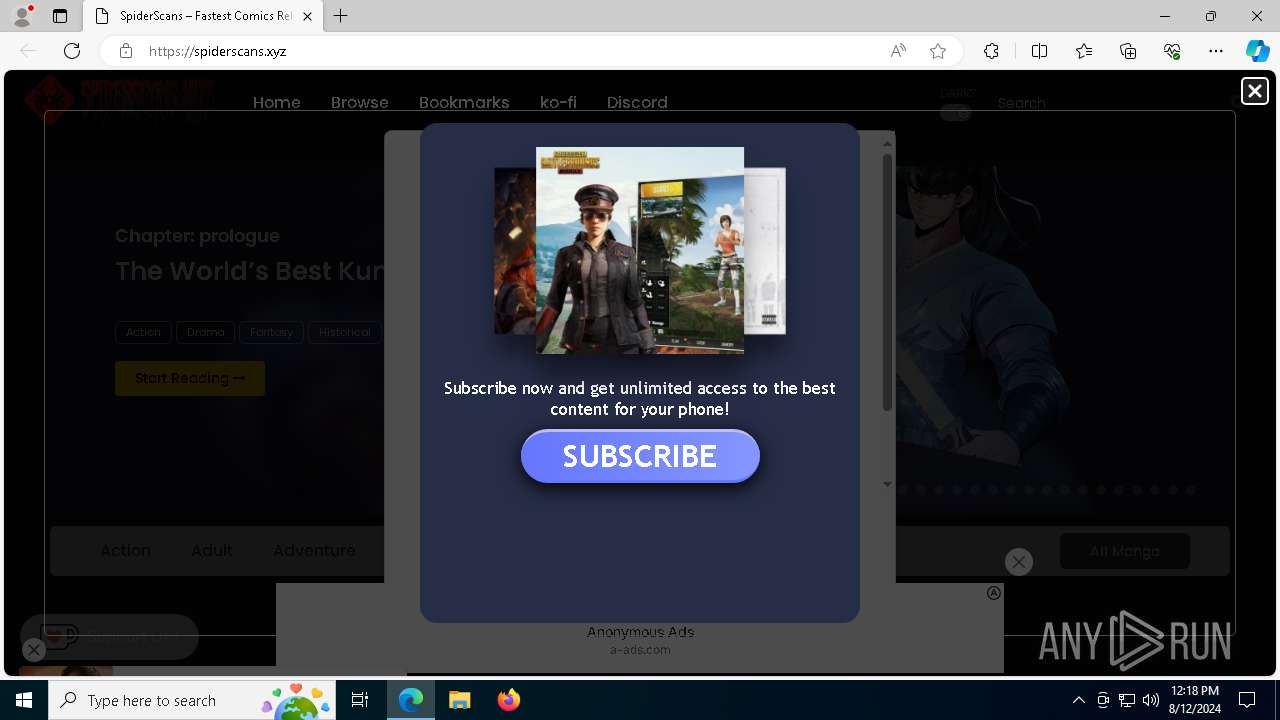This screenshot has width=1280, height=720.
Task: Open Microsoft Edge from the taskbar
Action: [411, 700]
